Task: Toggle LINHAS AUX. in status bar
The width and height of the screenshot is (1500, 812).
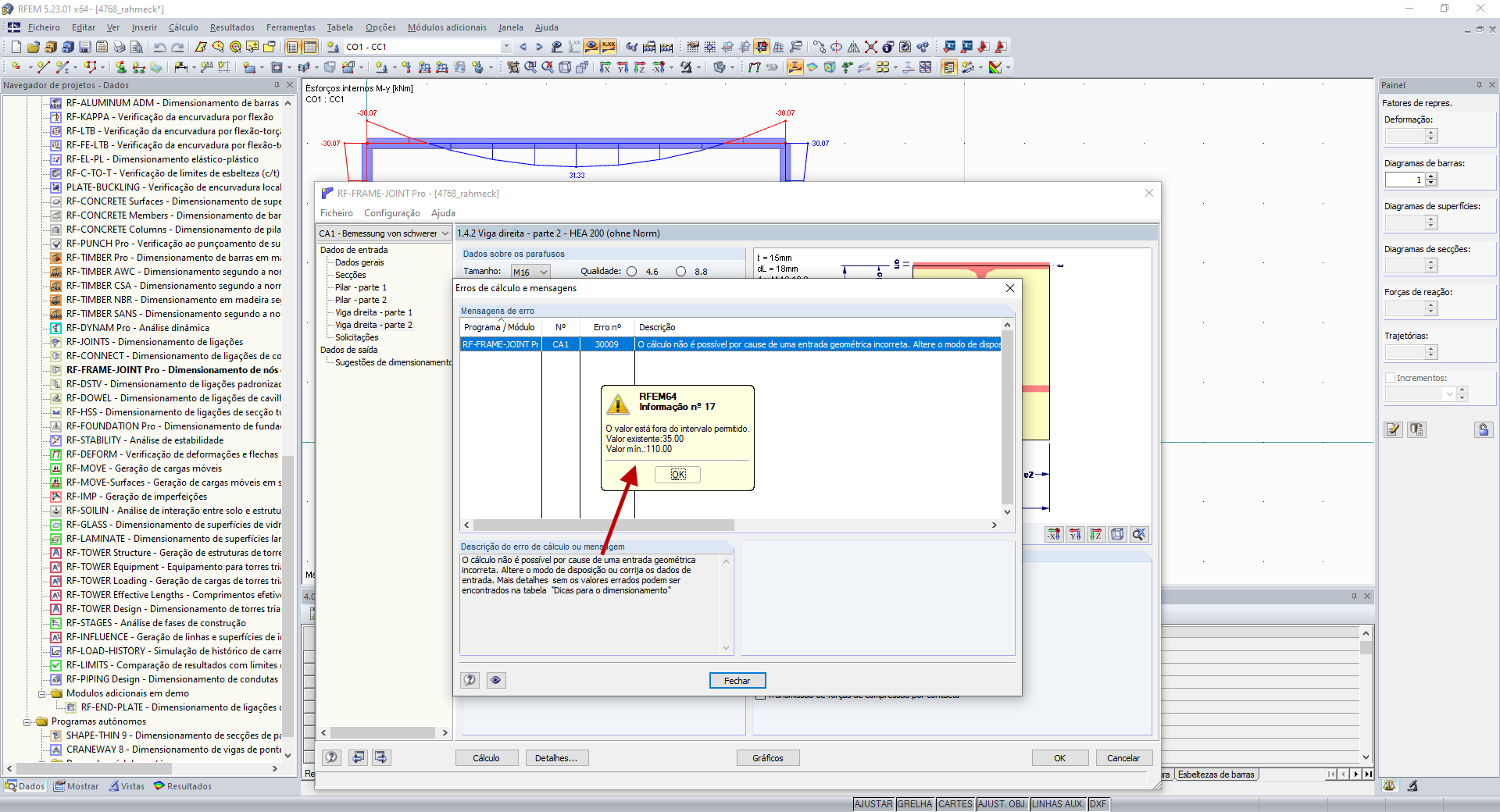Action: coord(1058,804)
